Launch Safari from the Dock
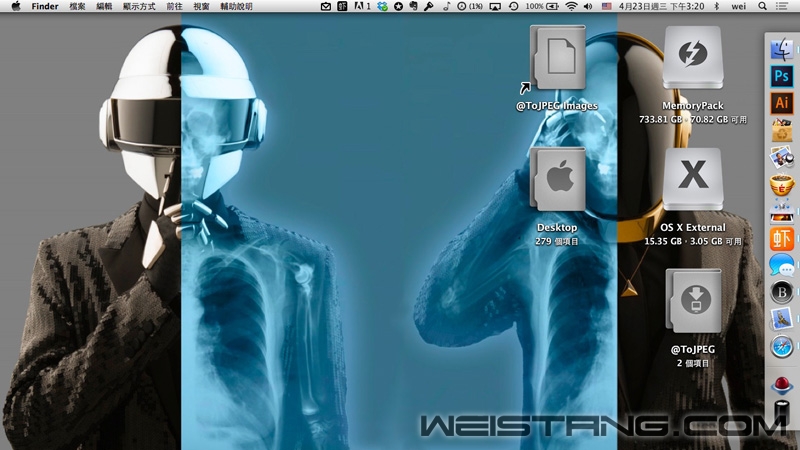The image size is (800, 450). pos(782,347)
